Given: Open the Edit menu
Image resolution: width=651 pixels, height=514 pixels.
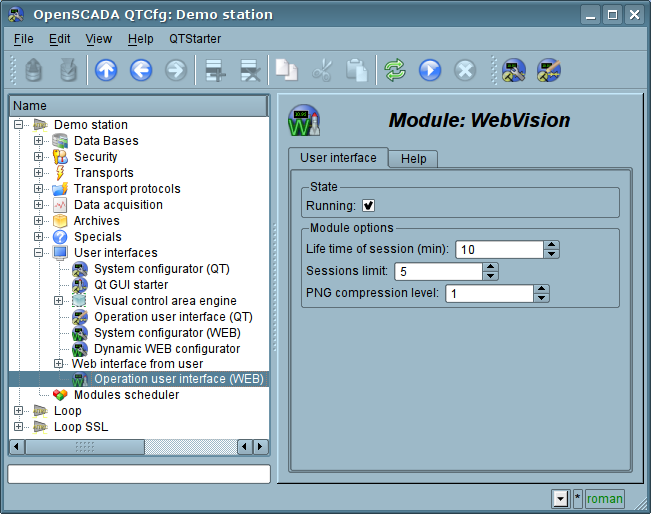Looking at the screenshot, I should pyautogui.click(x=59, y=39).
